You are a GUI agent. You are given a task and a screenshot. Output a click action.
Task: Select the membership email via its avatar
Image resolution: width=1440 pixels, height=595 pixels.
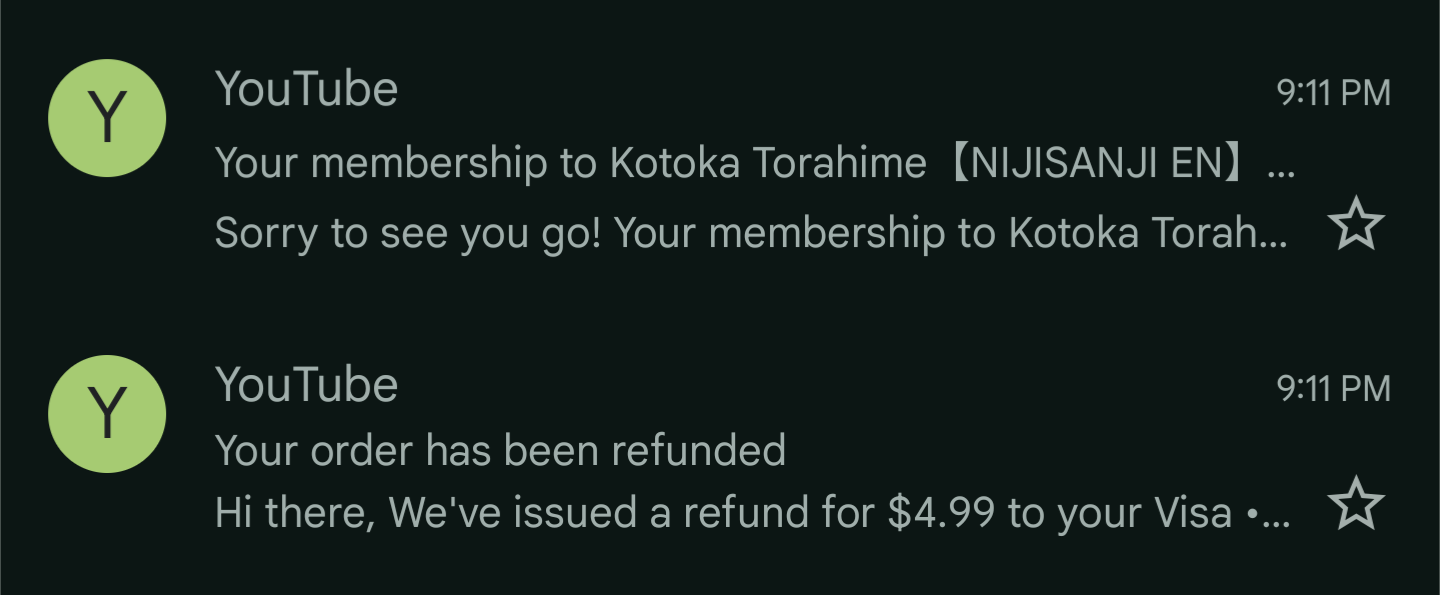point(107,118)
